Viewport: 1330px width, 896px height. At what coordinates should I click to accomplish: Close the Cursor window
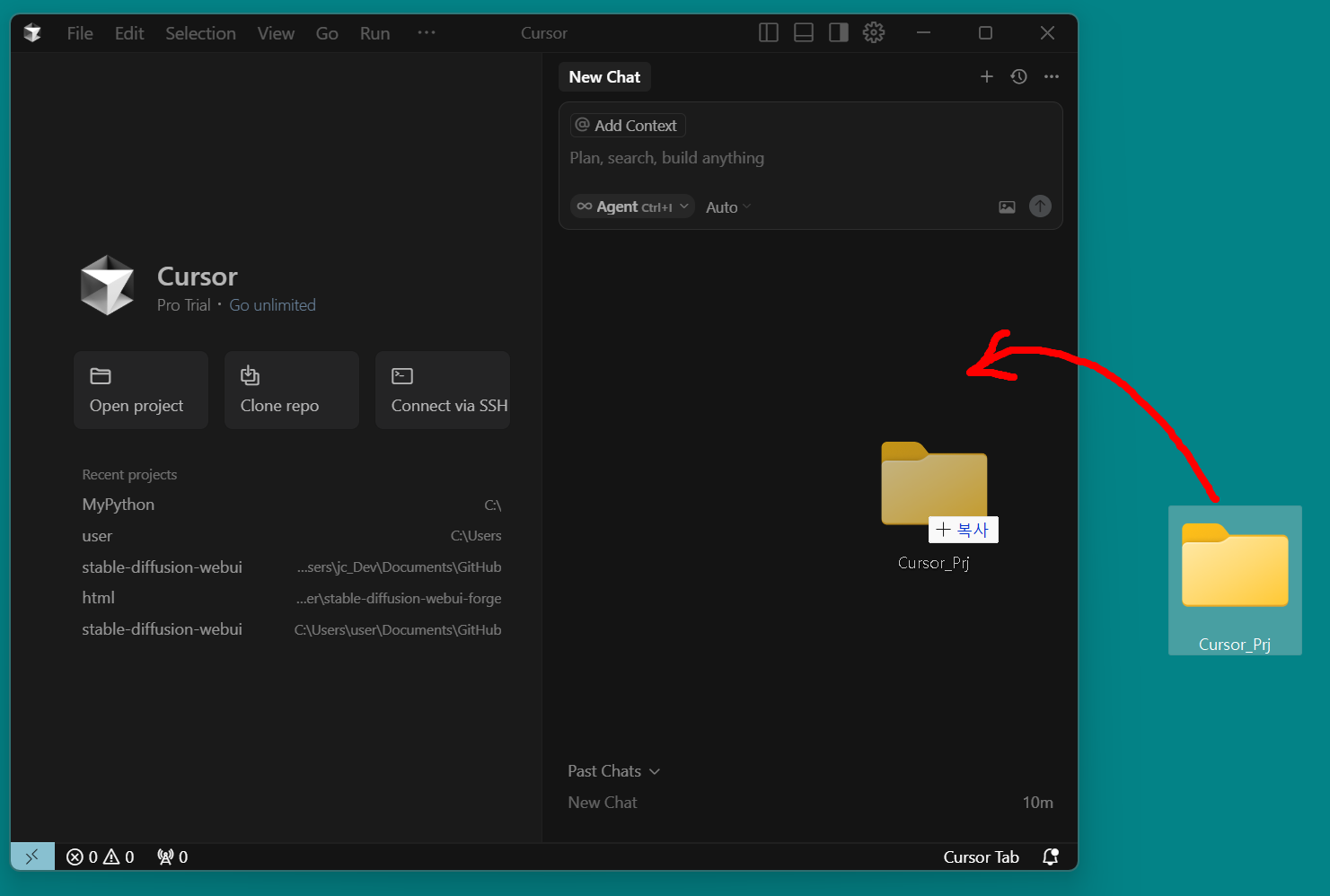[1047, 33]
